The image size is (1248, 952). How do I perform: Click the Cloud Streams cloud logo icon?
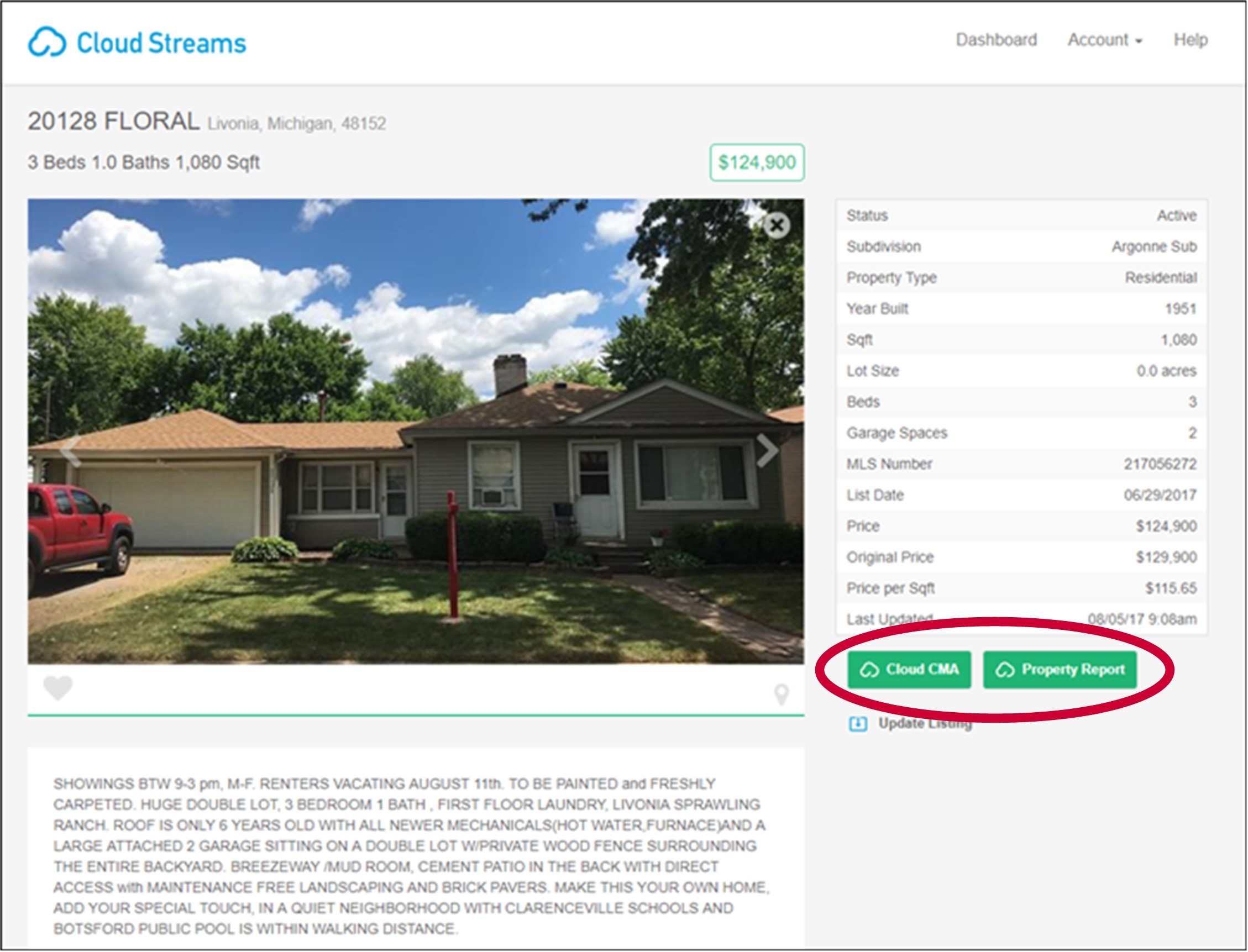[47, 42]
